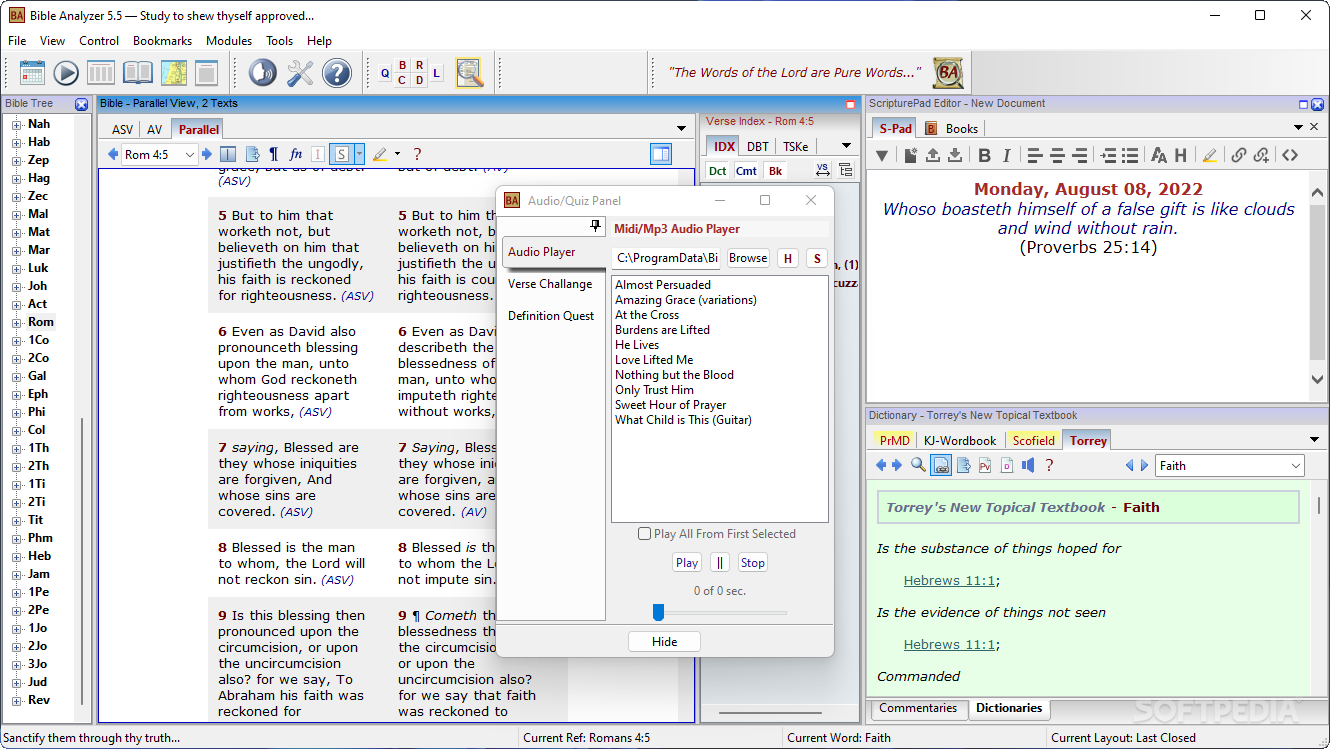Click the upload arrow icon in ScripturePad
The image size is (1330, 749).
coord(933,155)
